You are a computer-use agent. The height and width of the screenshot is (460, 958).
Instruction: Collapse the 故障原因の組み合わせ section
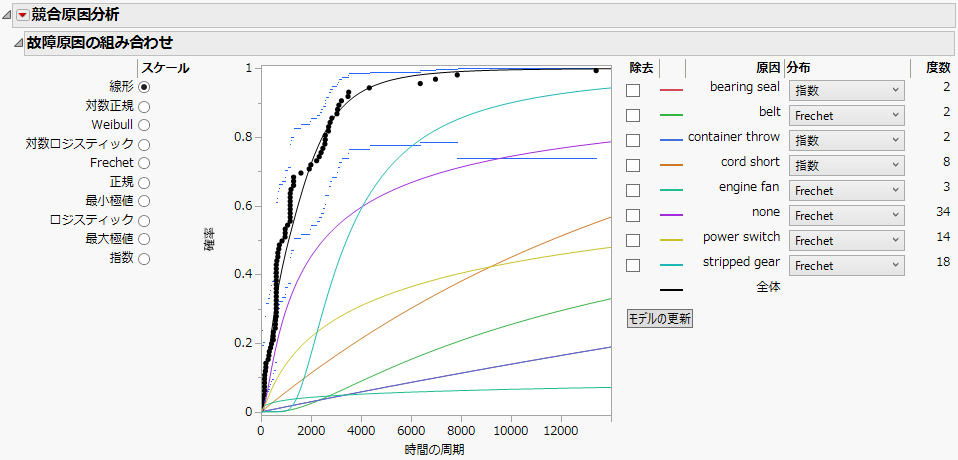18,43
